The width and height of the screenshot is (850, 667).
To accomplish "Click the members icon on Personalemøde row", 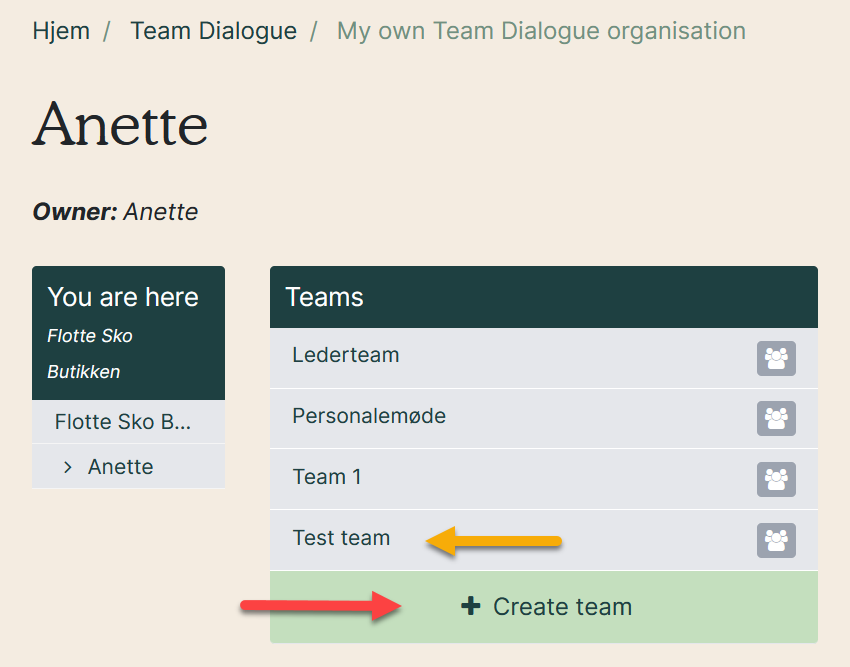I will tap(777, 418).
